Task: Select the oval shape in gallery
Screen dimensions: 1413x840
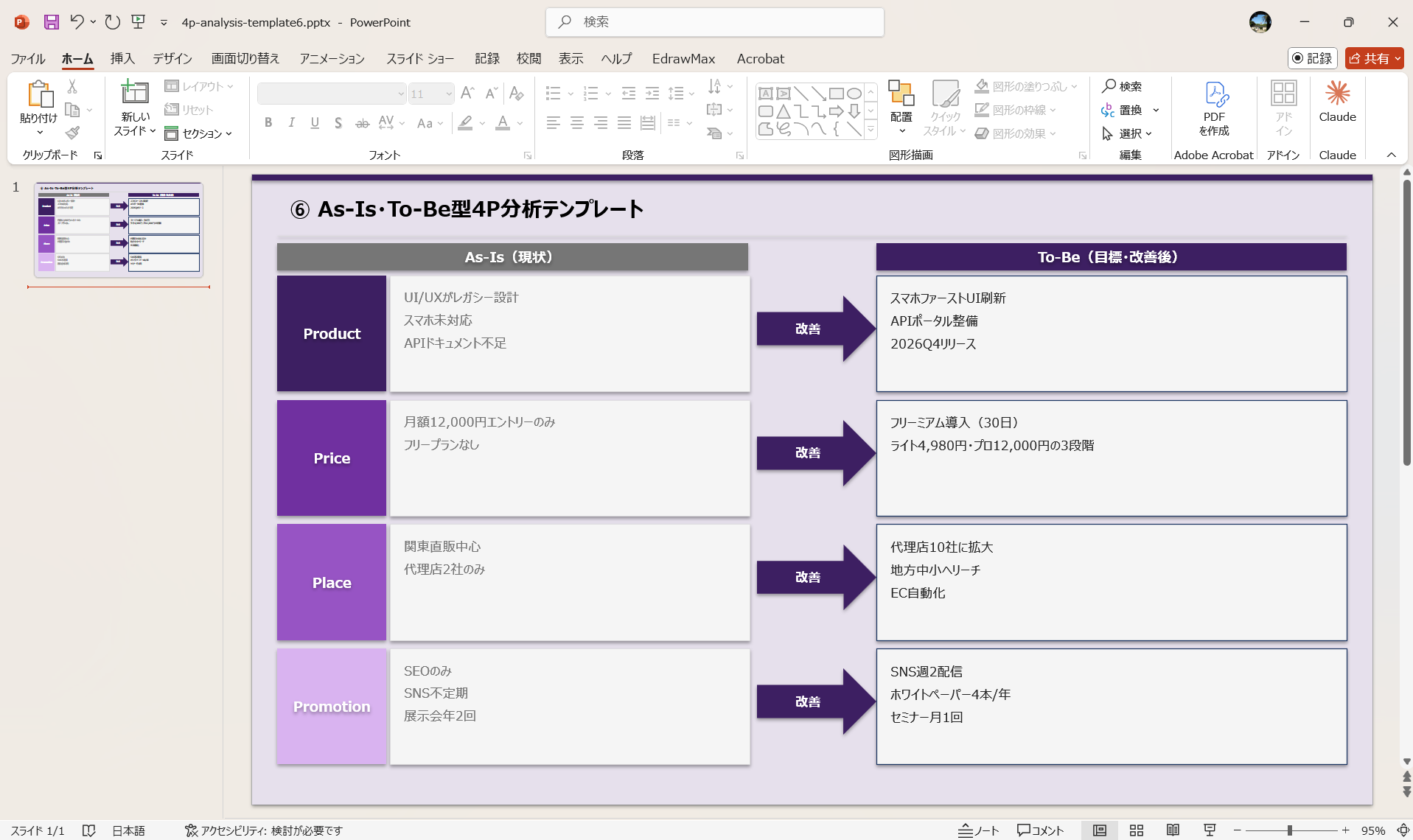Action: [x=854, y=94]
